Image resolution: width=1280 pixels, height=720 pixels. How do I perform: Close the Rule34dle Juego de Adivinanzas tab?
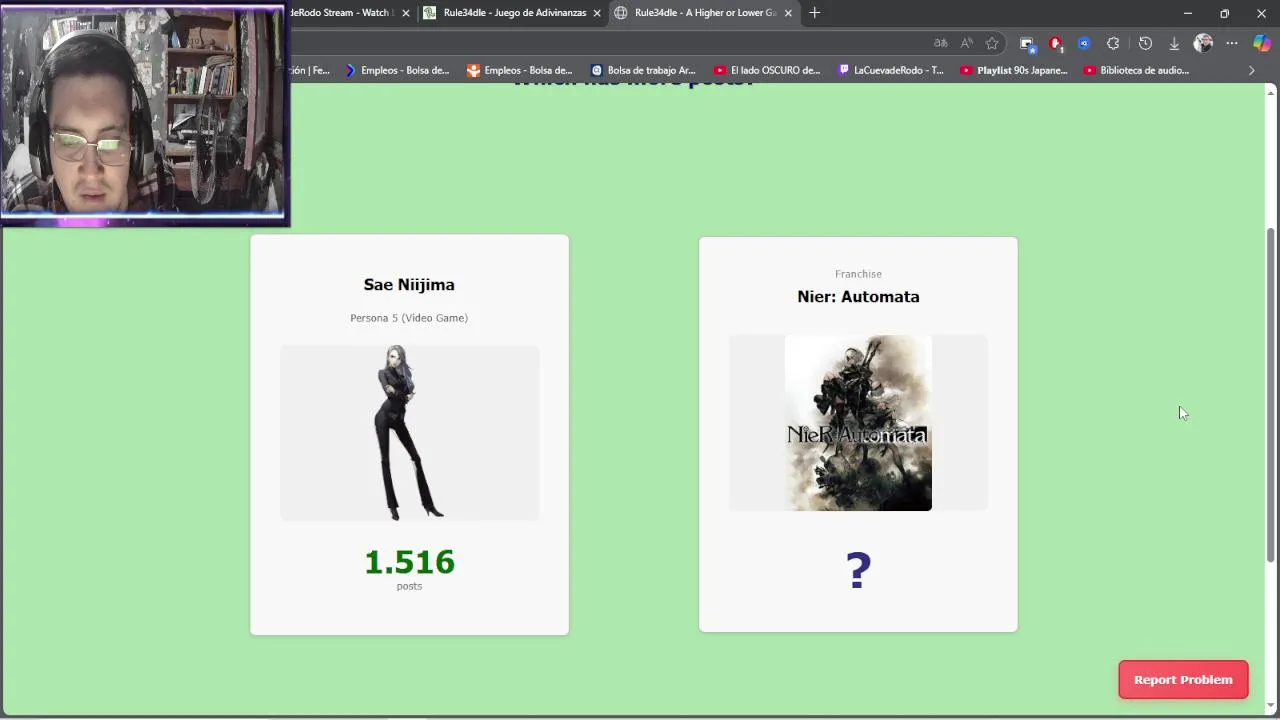[x=597, y=13]
